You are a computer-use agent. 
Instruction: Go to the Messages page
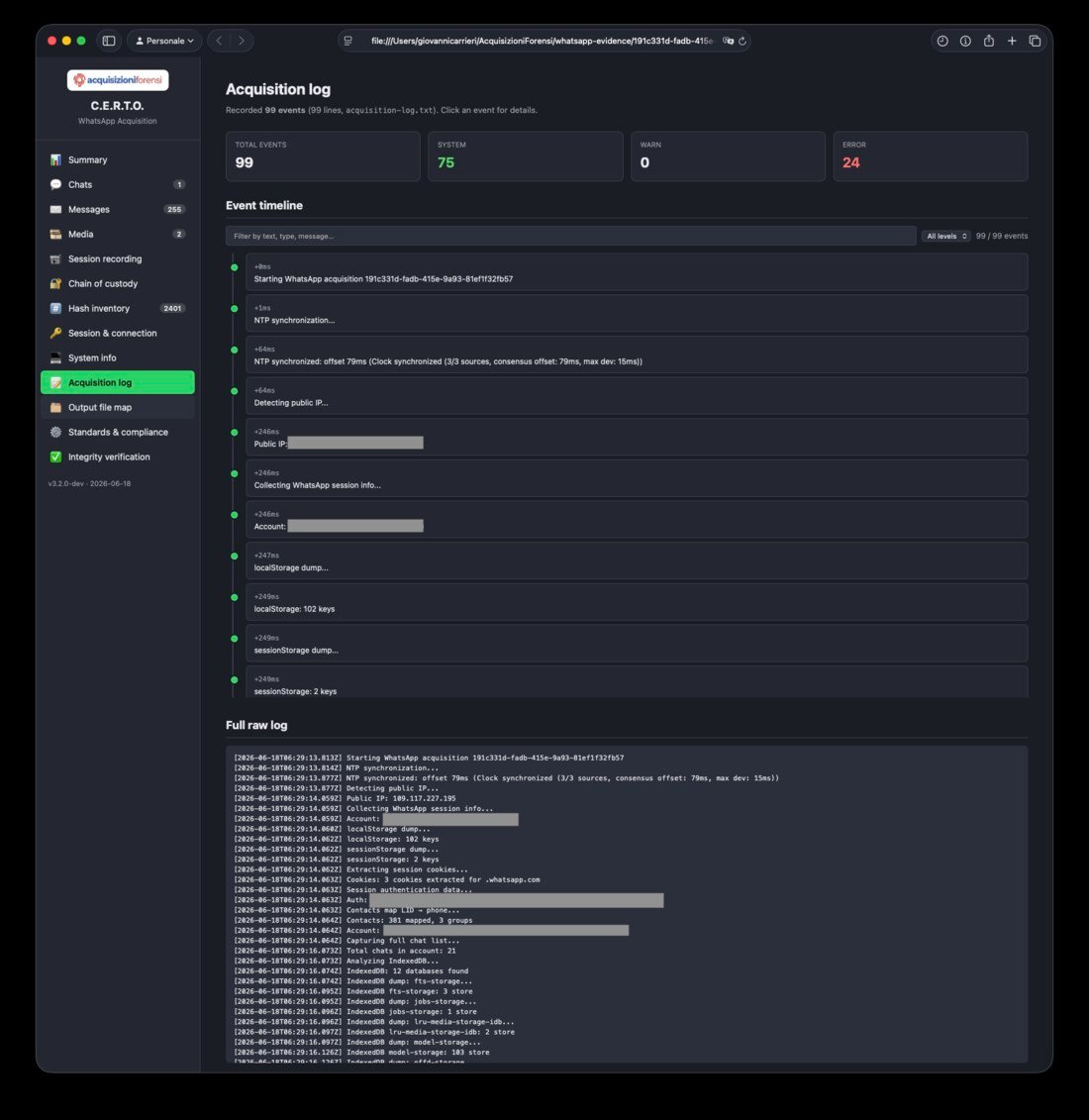(x=118, y=209)
